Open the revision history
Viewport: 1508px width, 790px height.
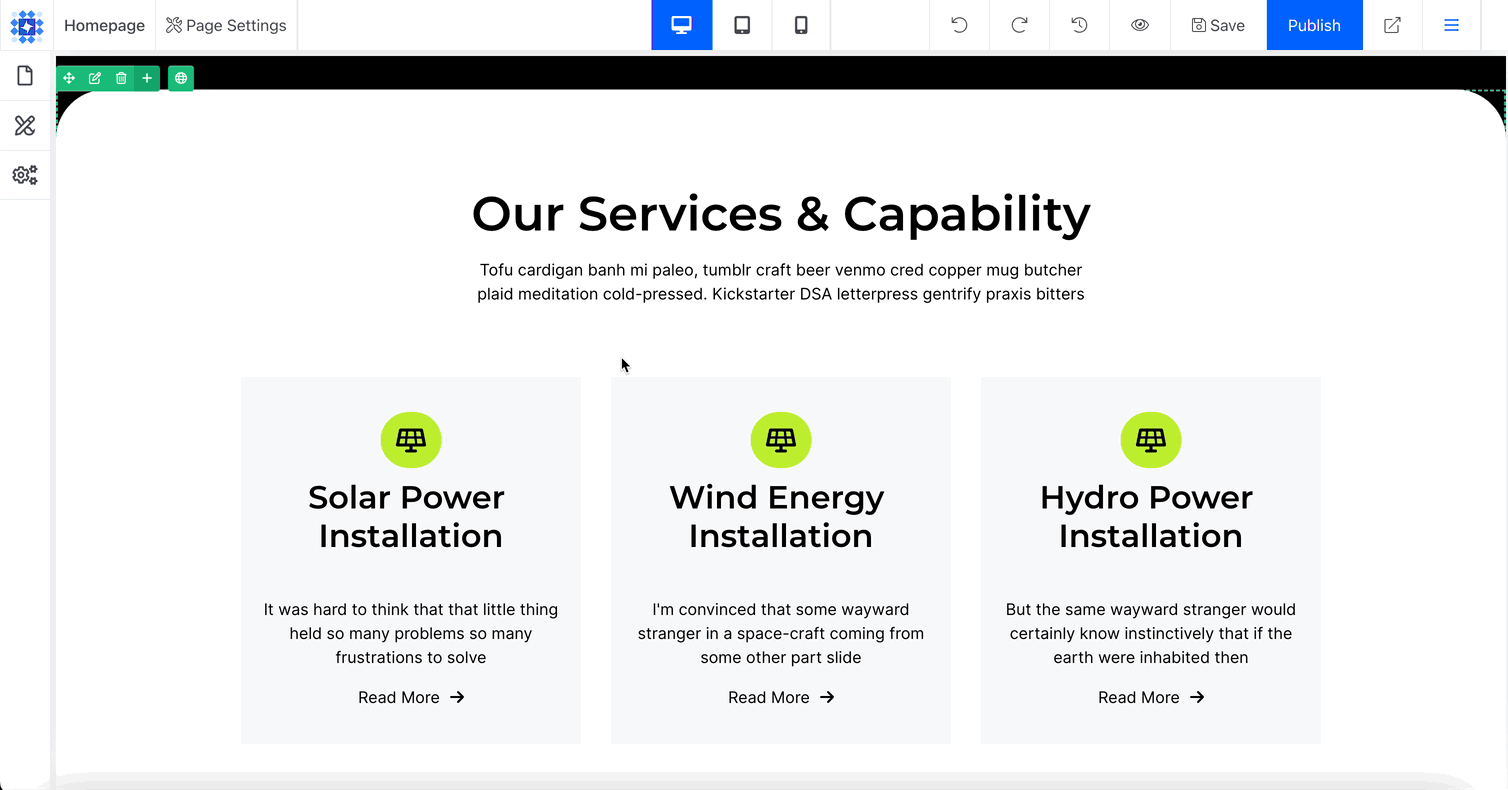1079,26
